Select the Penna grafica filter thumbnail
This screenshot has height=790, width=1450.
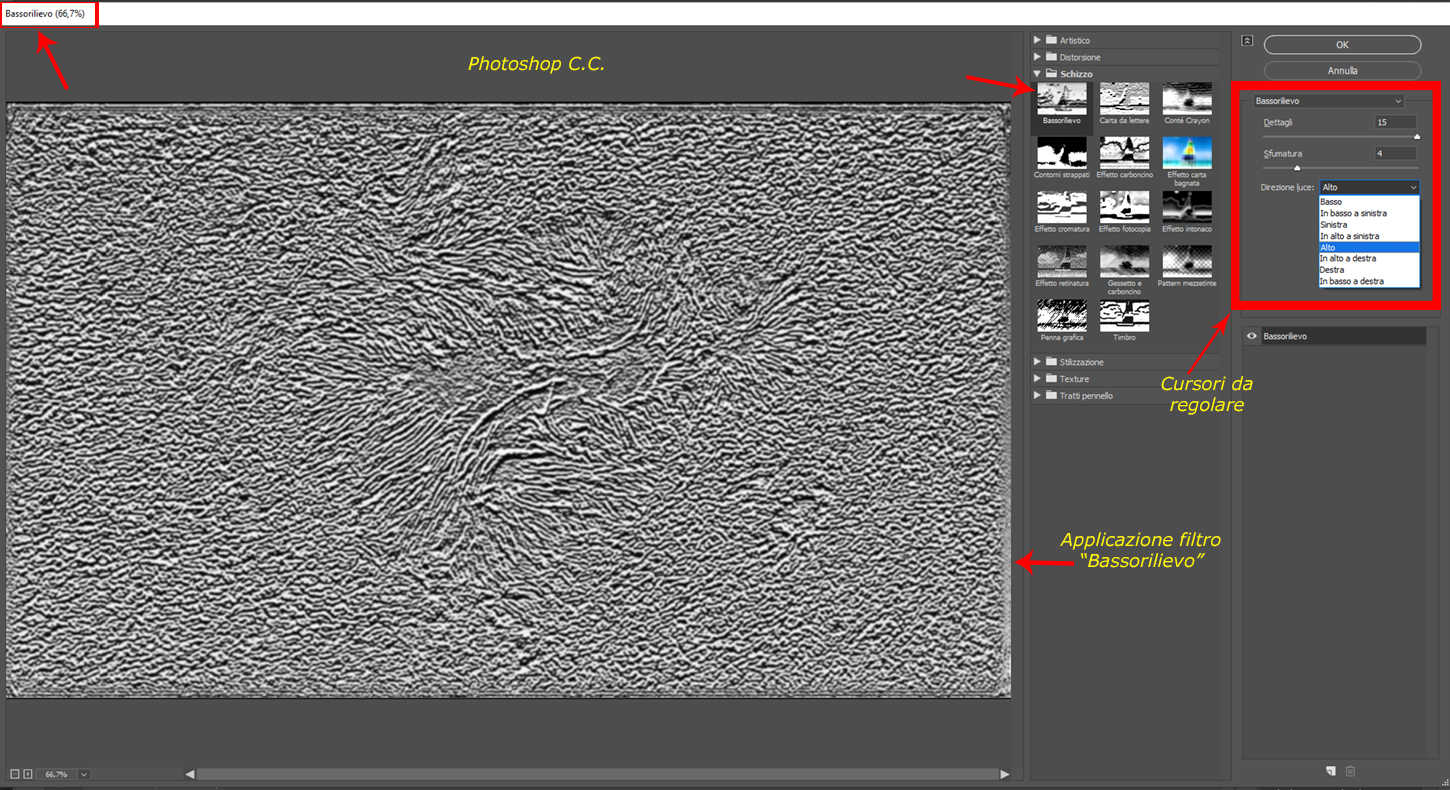[x=1061, y=315]
